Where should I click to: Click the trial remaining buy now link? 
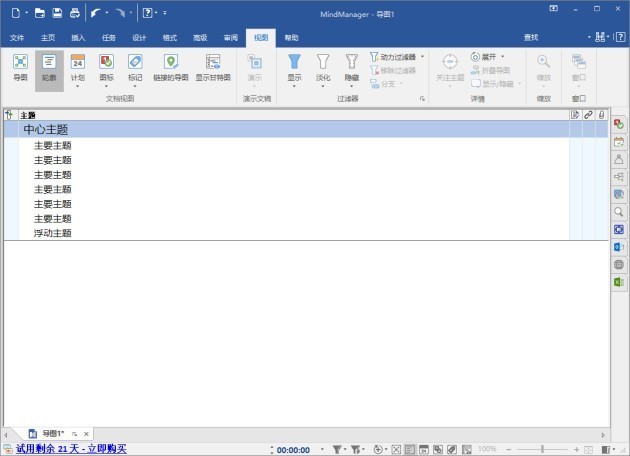tap(70, 449)
